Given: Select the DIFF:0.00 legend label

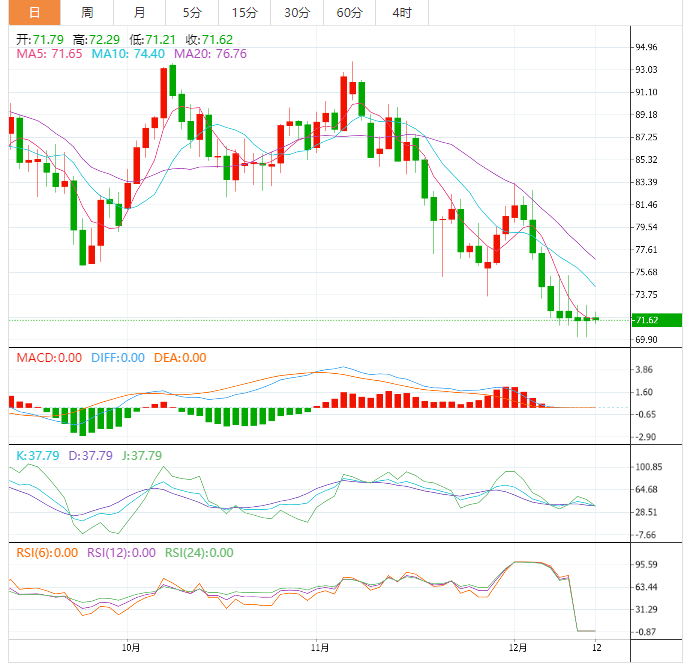Looking at the screenshot, I should [116, 358].
